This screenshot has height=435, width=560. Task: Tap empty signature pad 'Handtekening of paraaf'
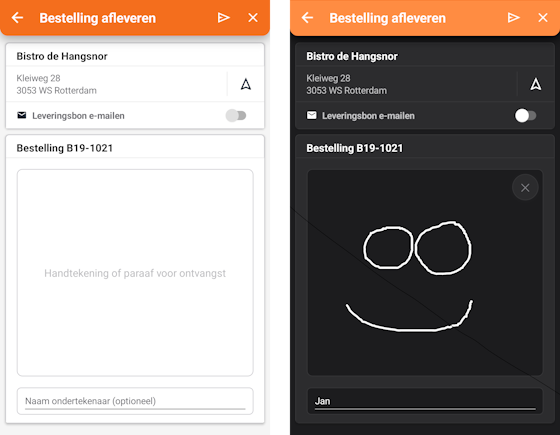(135, 273)
